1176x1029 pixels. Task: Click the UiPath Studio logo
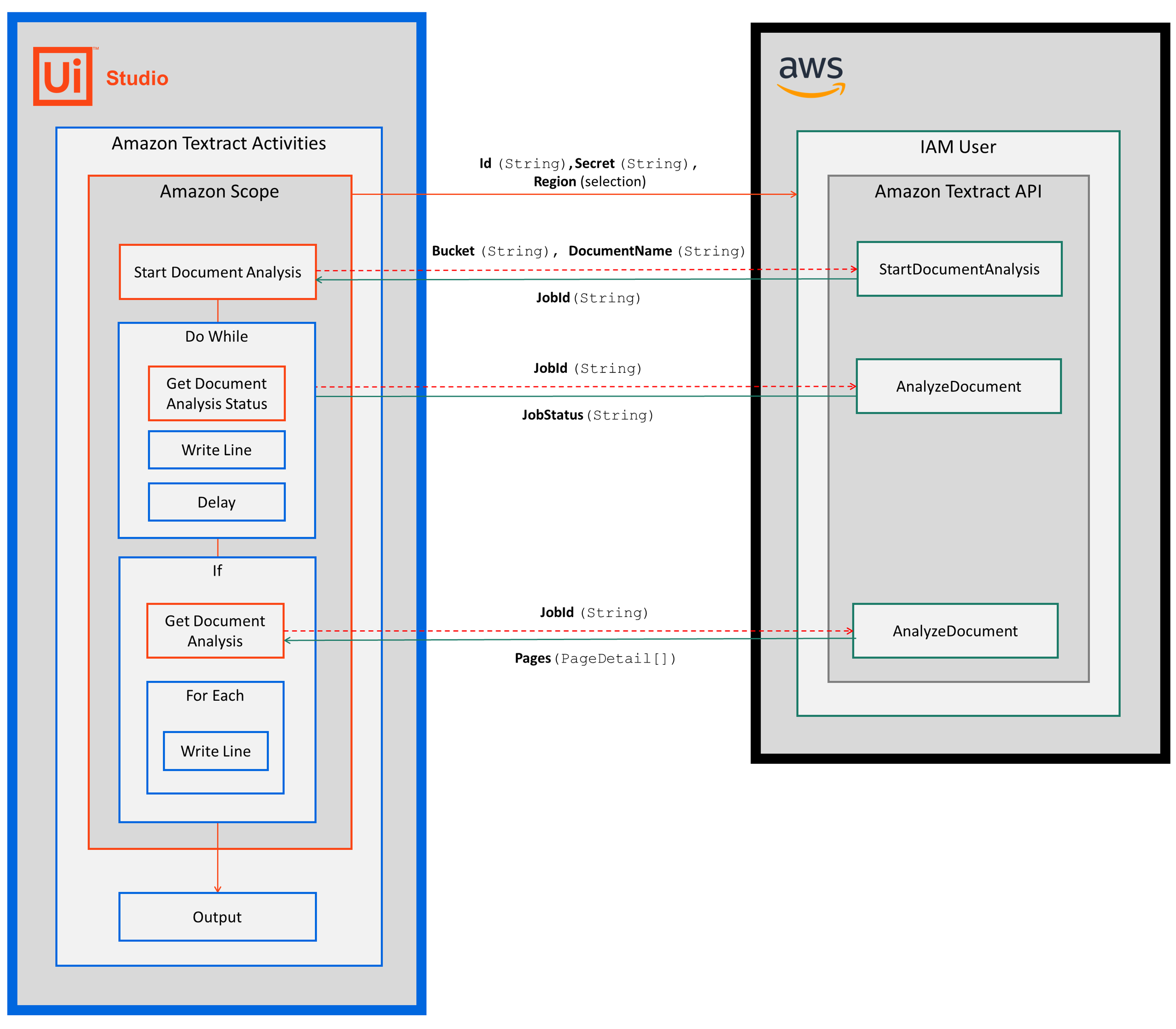63,77
